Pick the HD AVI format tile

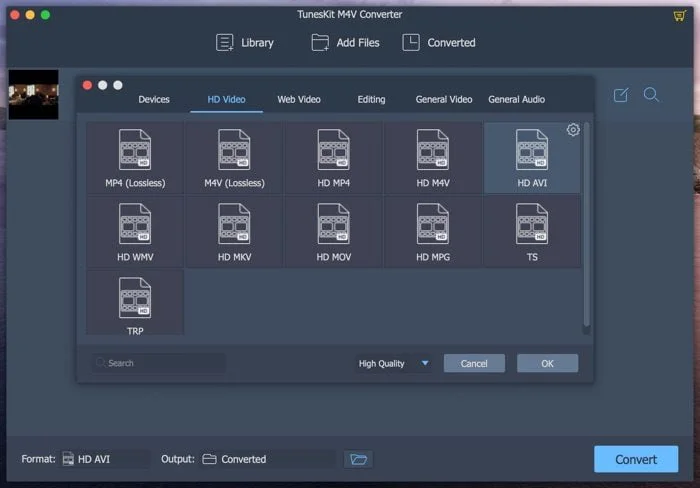pos(532,158)
